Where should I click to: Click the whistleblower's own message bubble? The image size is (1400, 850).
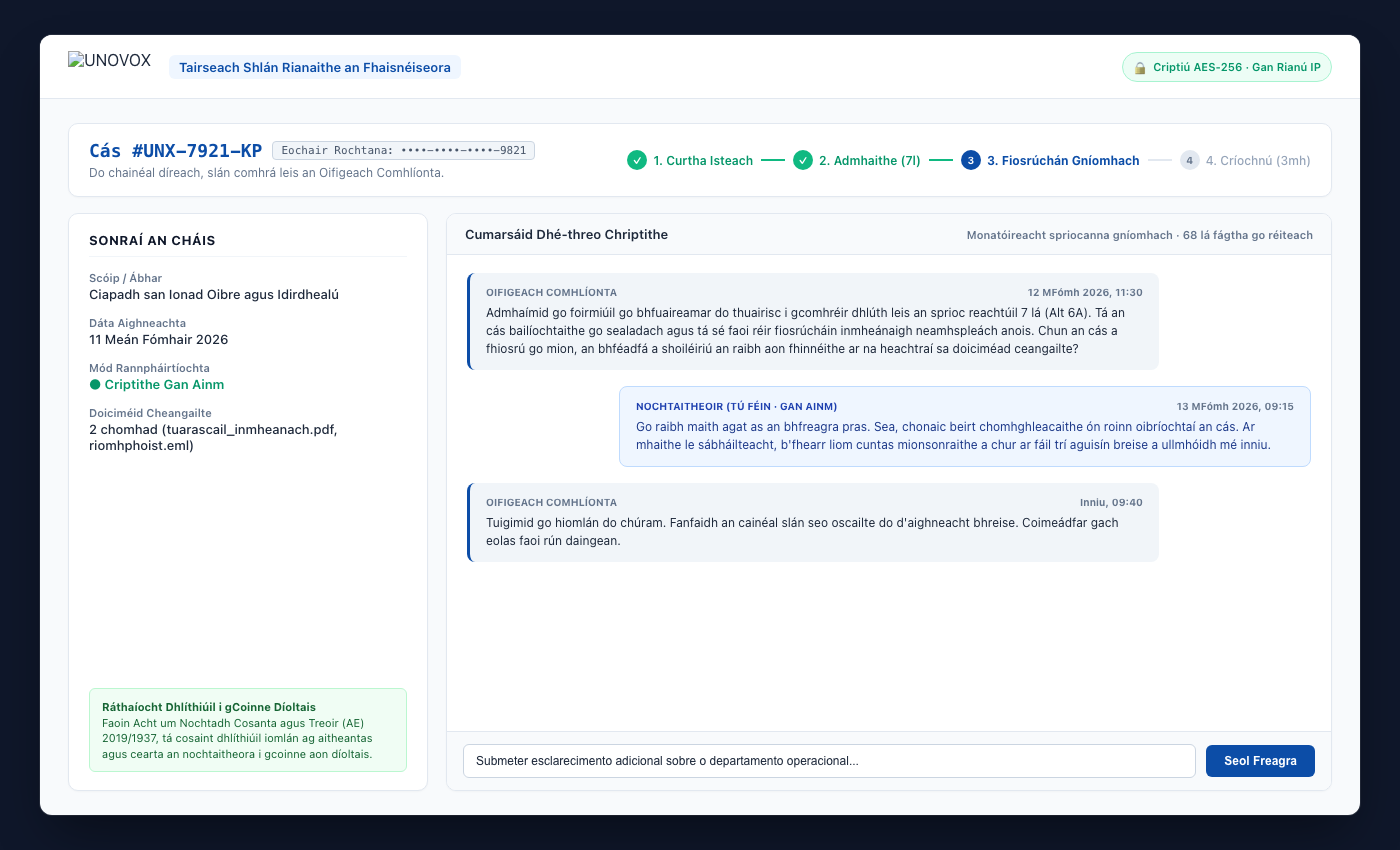(x=965, y=427)
